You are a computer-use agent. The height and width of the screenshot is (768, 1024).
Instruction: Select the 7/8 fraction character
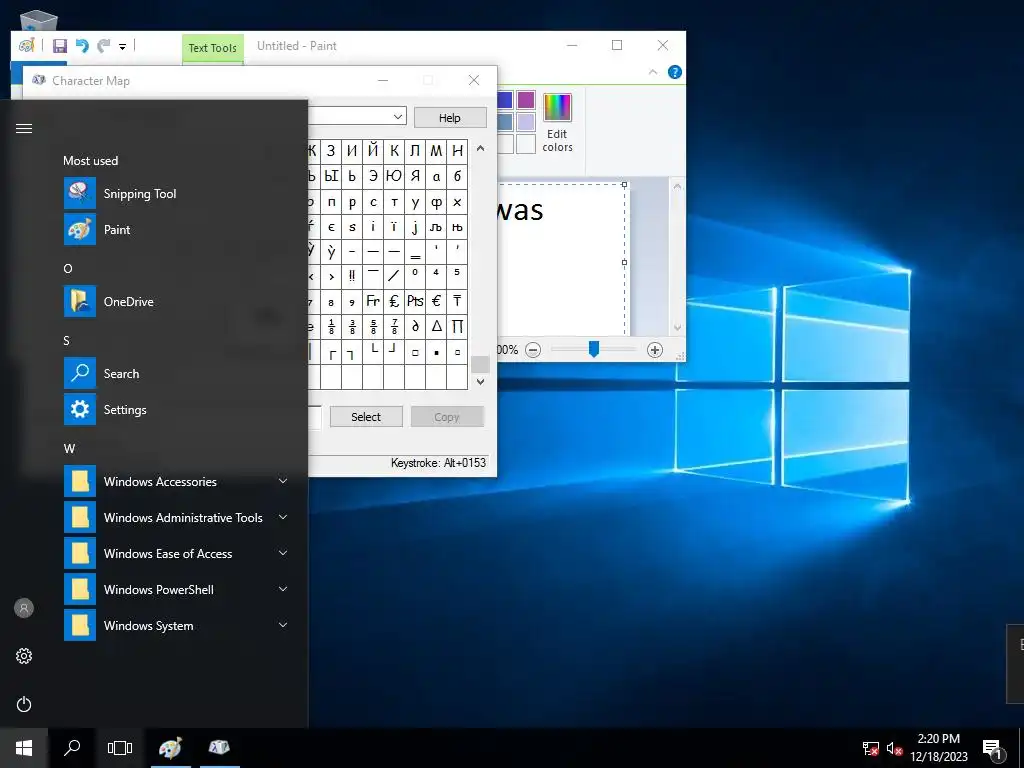[394, 326]
